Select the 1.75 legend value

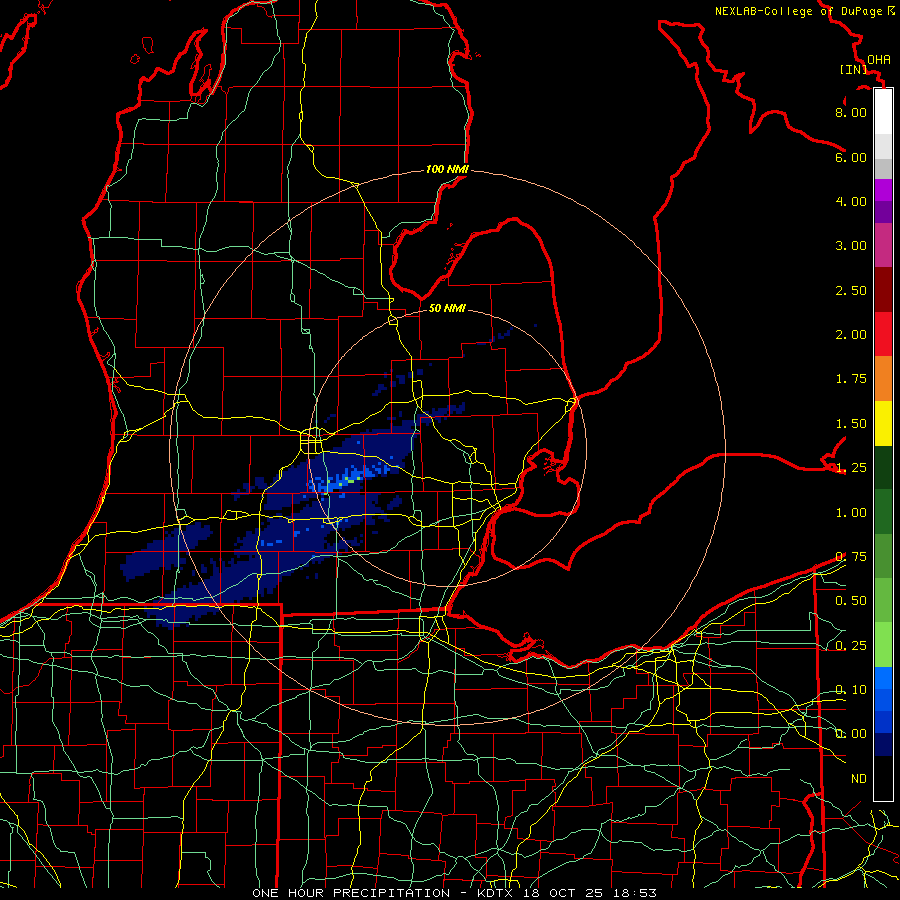[x=851, y=378]
